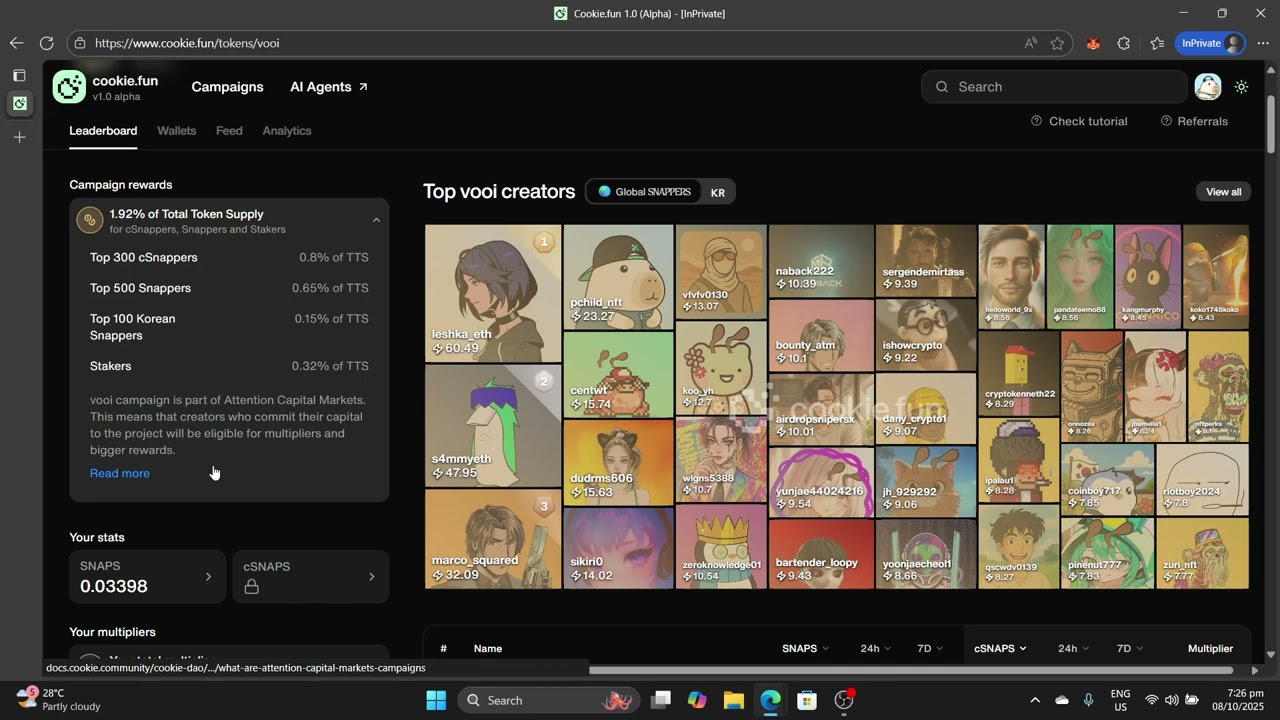
Task: Open the Check tutorial link
Action: (1079, 121)
